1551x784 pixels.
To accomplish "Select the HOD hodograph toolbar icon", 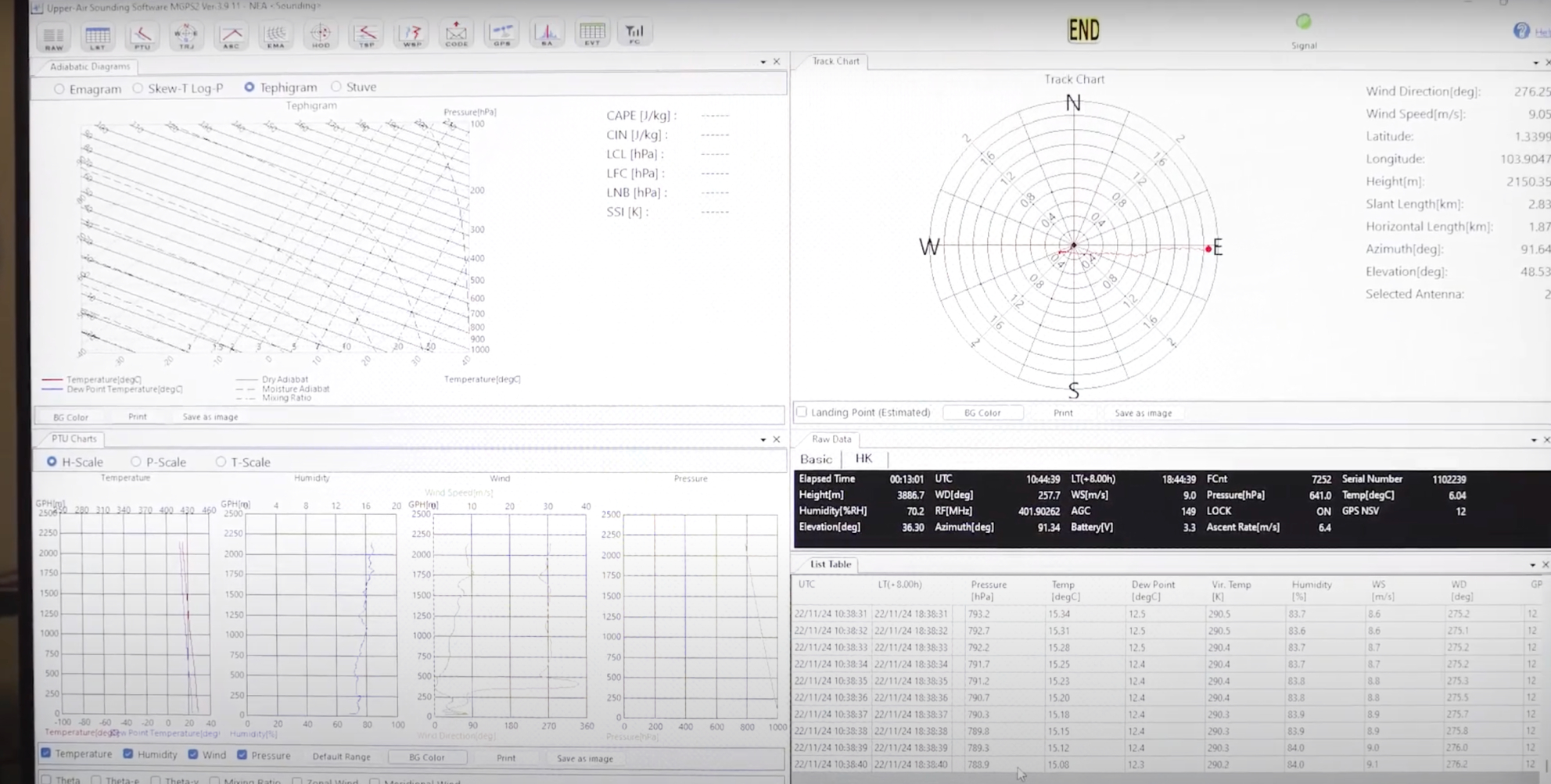I will pos(321,35).
